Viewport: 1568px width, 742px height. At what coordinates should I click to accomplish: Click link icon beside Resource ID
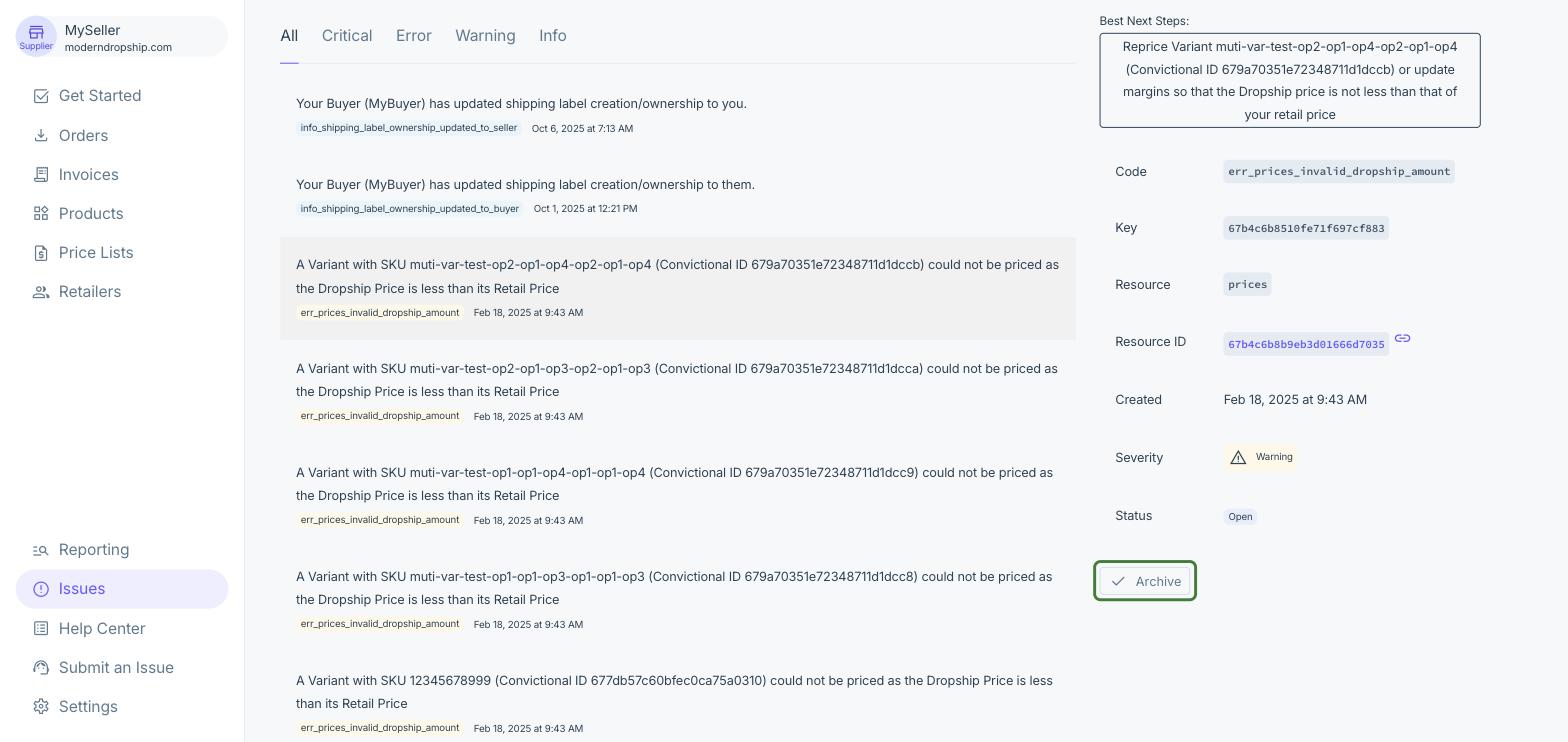coord(1402,339)
